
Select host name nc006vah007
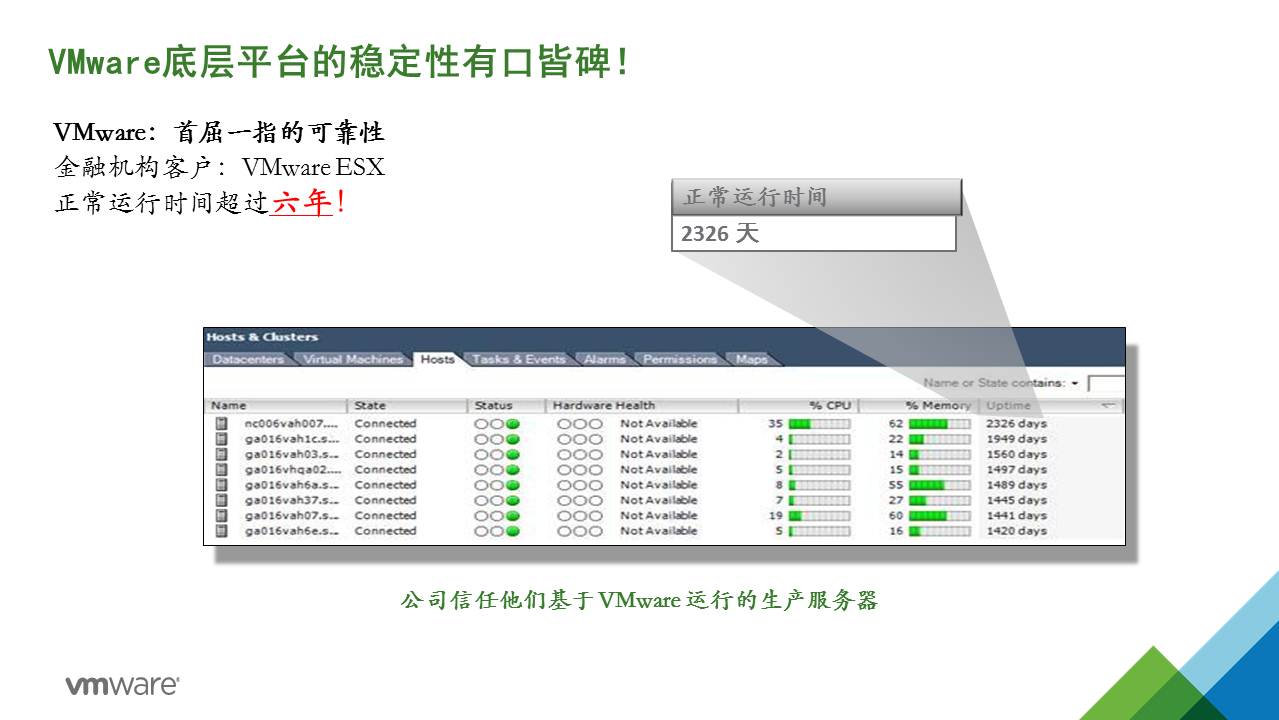click(x=292, y=424)
